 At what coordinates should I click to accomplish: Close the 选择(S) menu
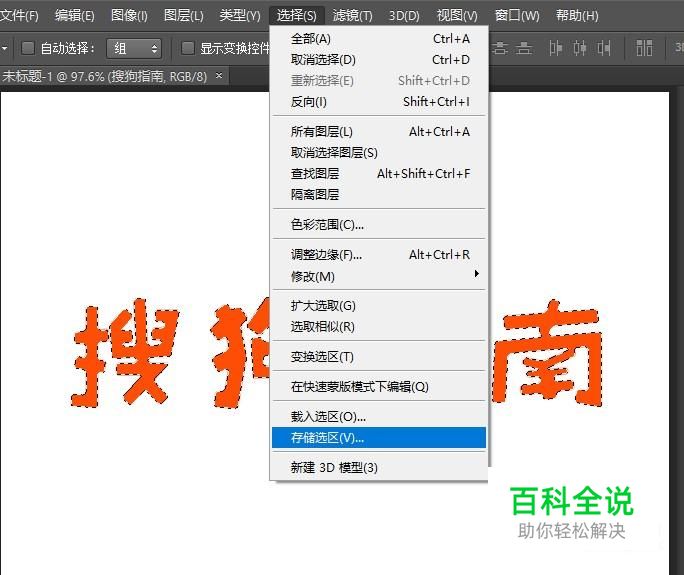pos(297,16)
